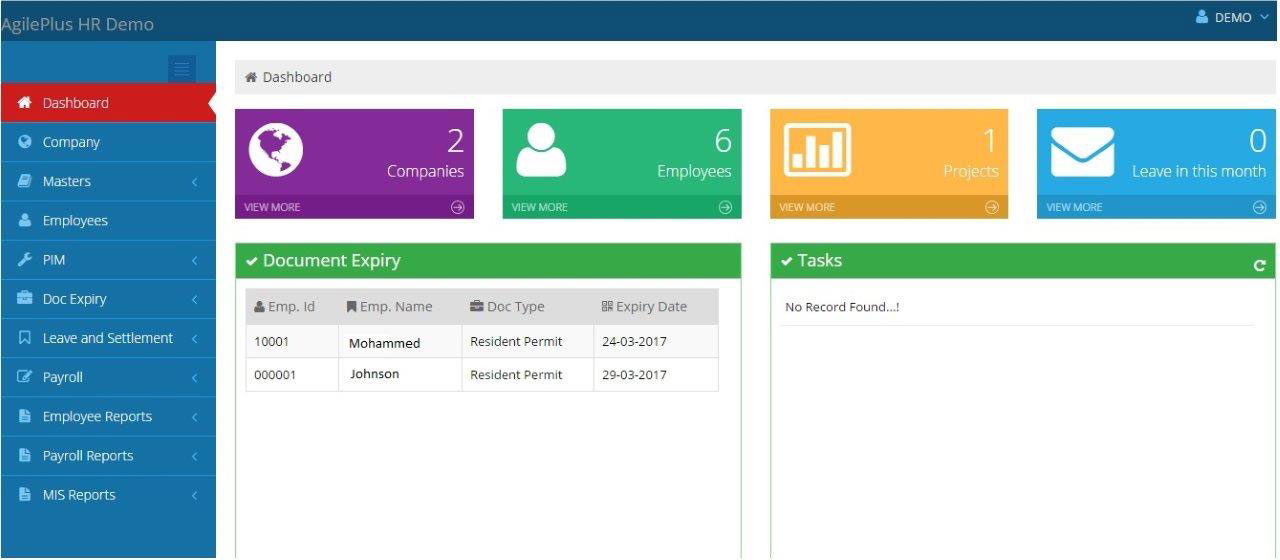Select Employees in the sidebar

point(108,220)
